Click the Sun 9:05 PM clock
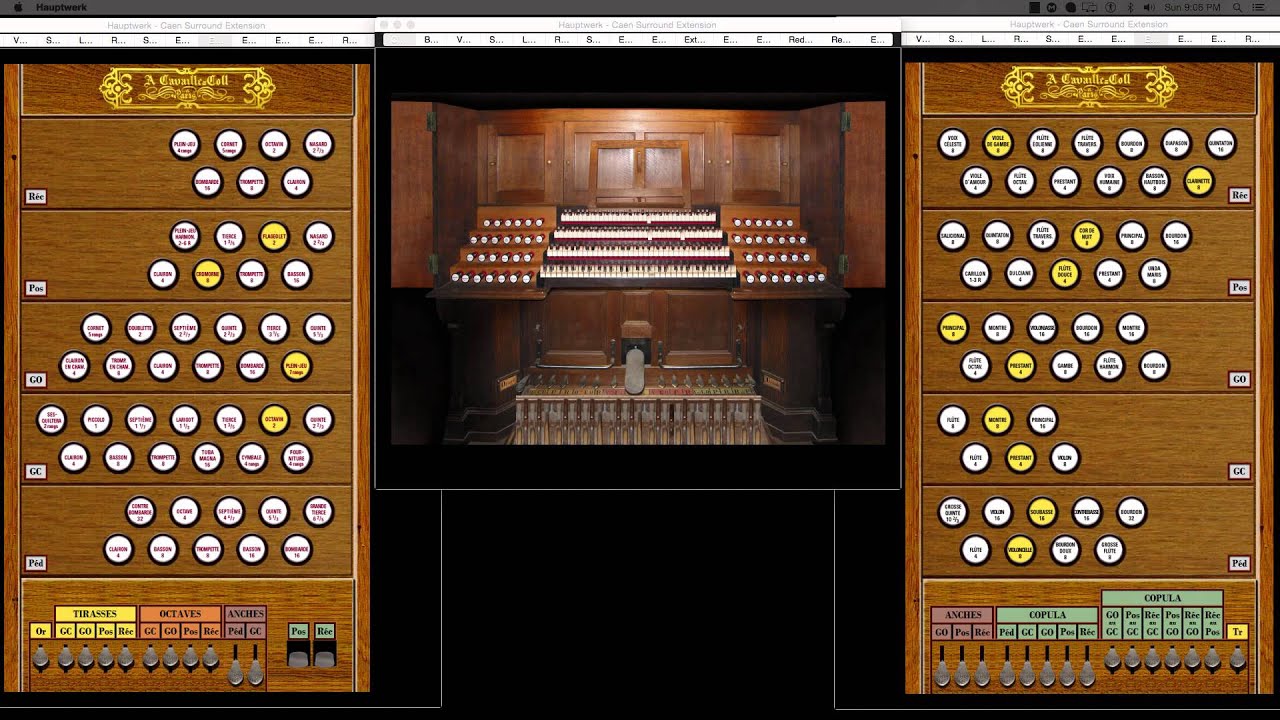The height and width of the screenshot is (720, 1280). point(1190,7)
